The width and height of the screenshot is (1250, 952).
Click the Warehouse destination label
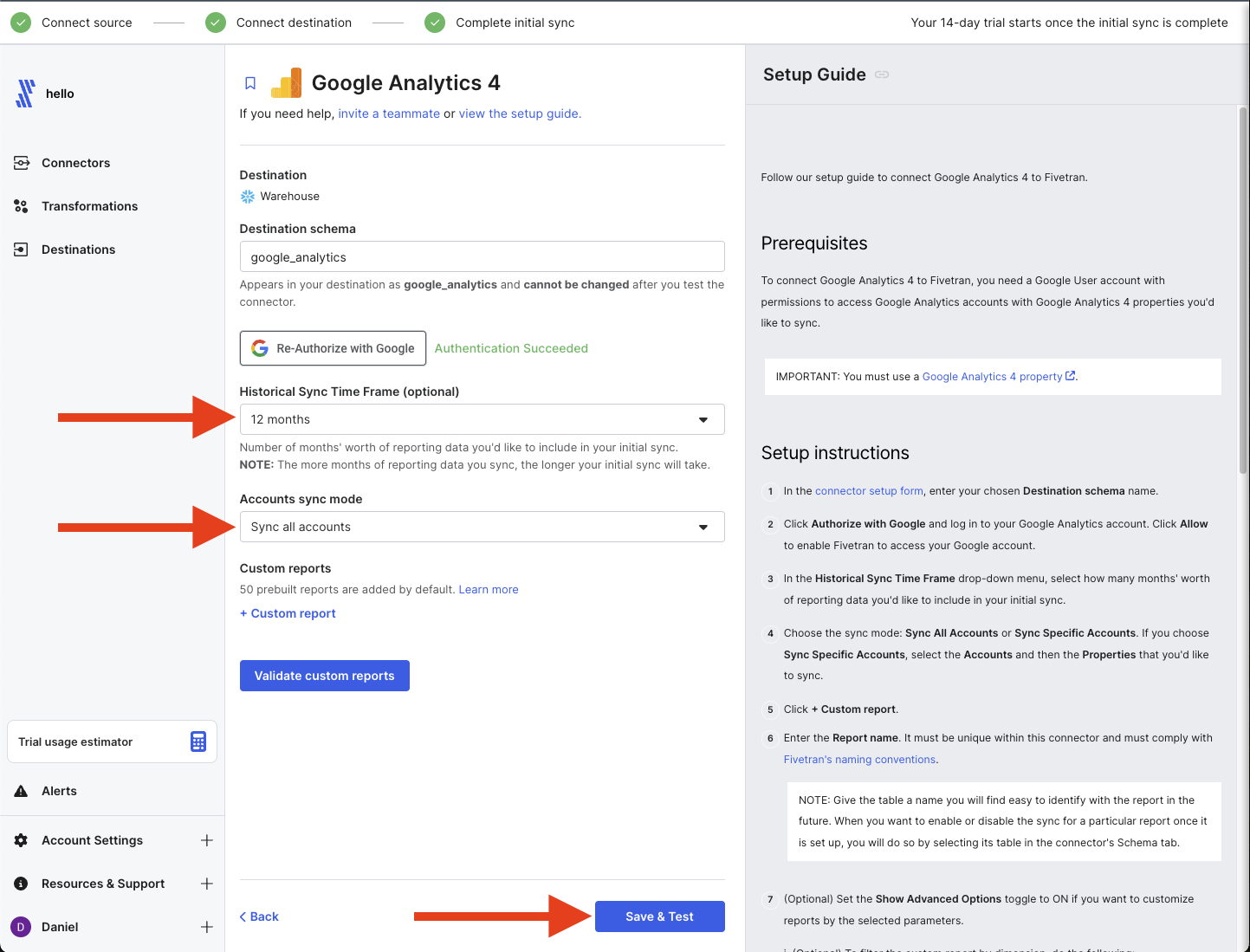[290, 197]
